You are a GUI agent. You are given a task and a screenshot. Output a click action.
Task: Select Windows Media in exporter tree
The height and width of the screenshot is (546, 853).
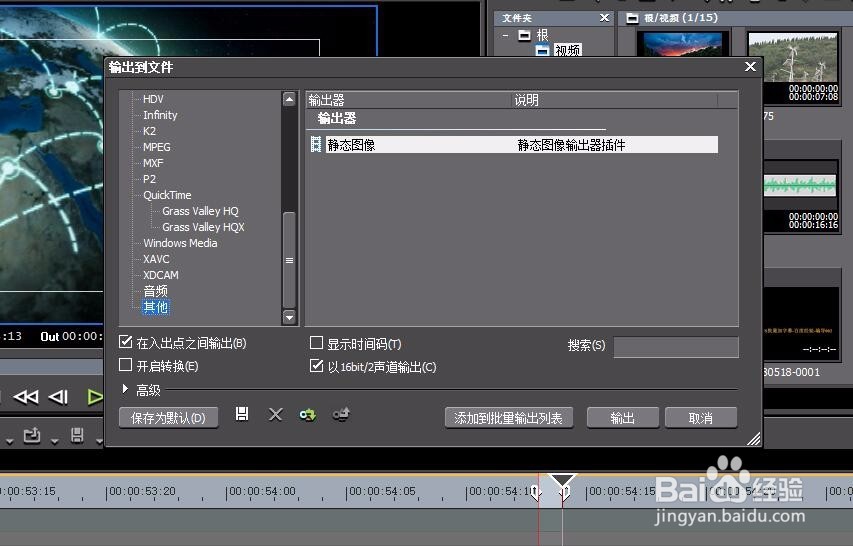click(180, 243)
